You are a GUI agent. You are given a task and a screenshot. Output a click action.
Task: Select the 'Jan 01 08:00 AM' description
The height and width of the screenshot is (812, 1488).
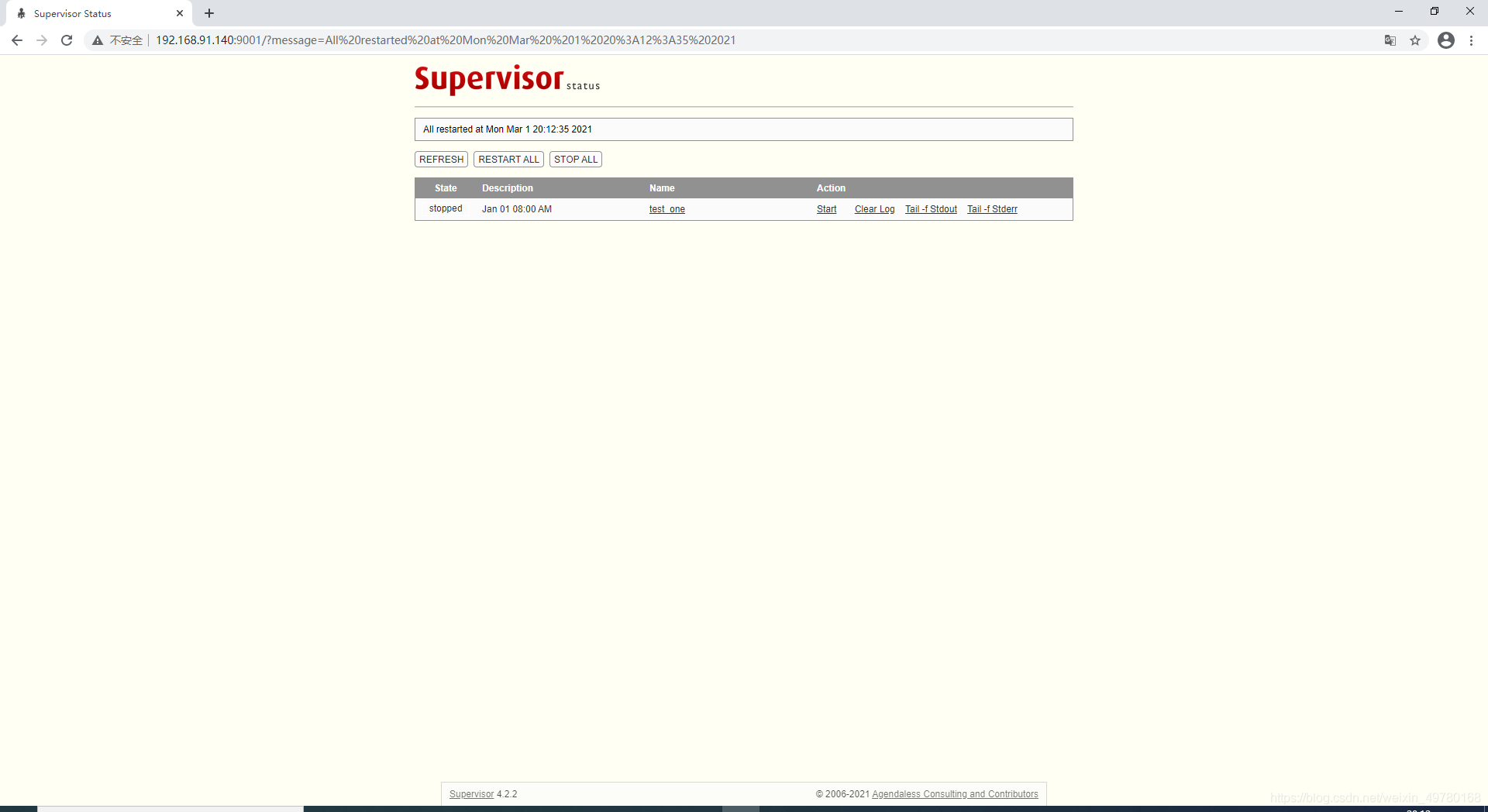(517, 209)
